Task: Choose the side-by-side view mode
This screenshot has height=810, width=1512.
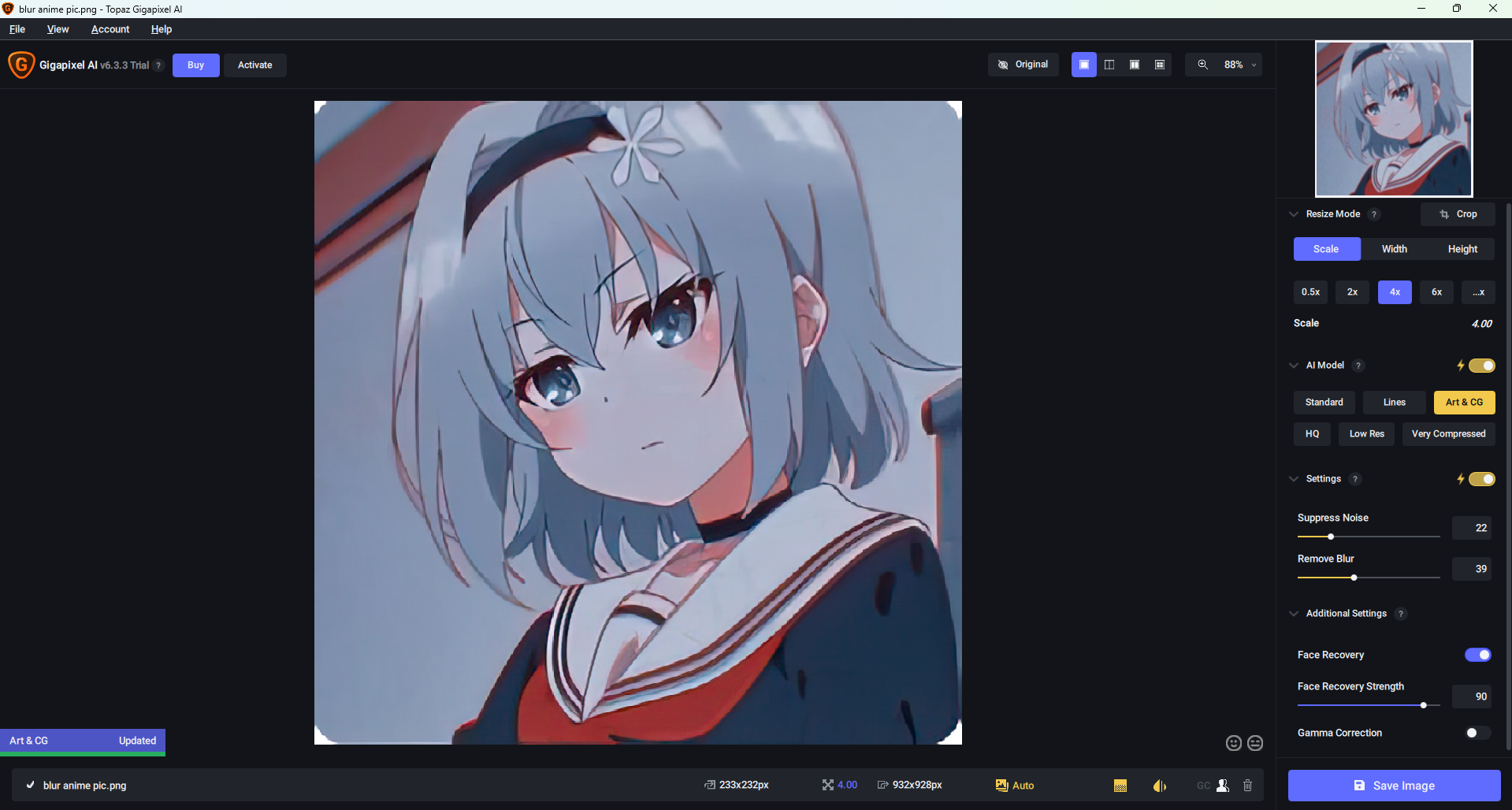Action: click(1134, 65)
